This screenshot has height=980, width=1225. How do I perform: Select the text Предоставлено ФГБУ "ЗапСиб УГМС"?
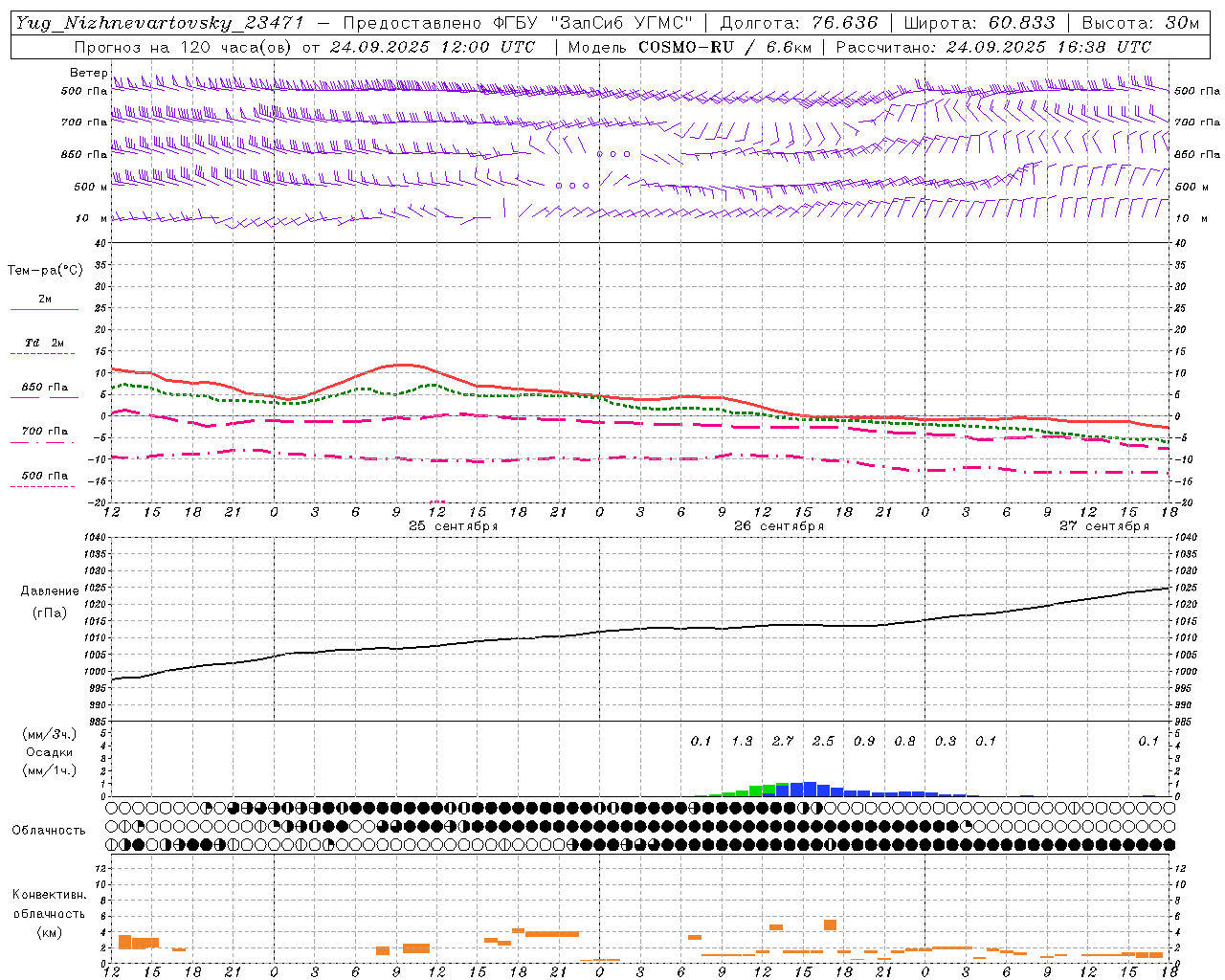pyautogui.click(x=517, y=23)
